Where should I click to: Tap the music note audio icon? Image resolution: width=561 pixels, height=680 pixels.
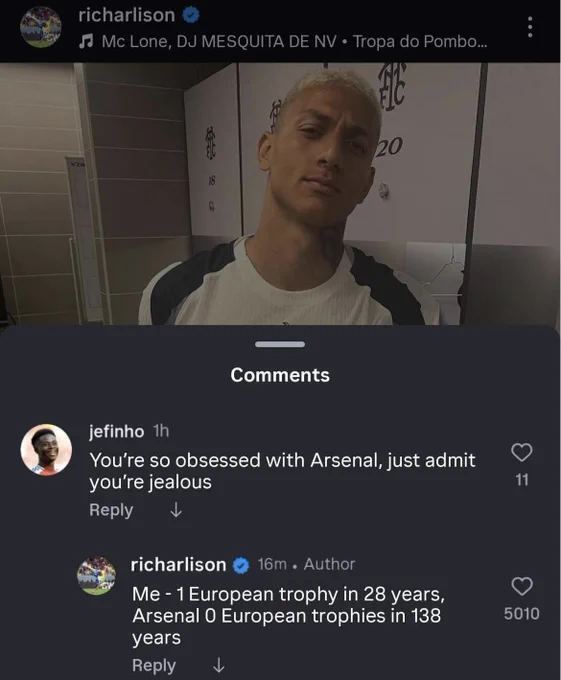tap(86, 42)
